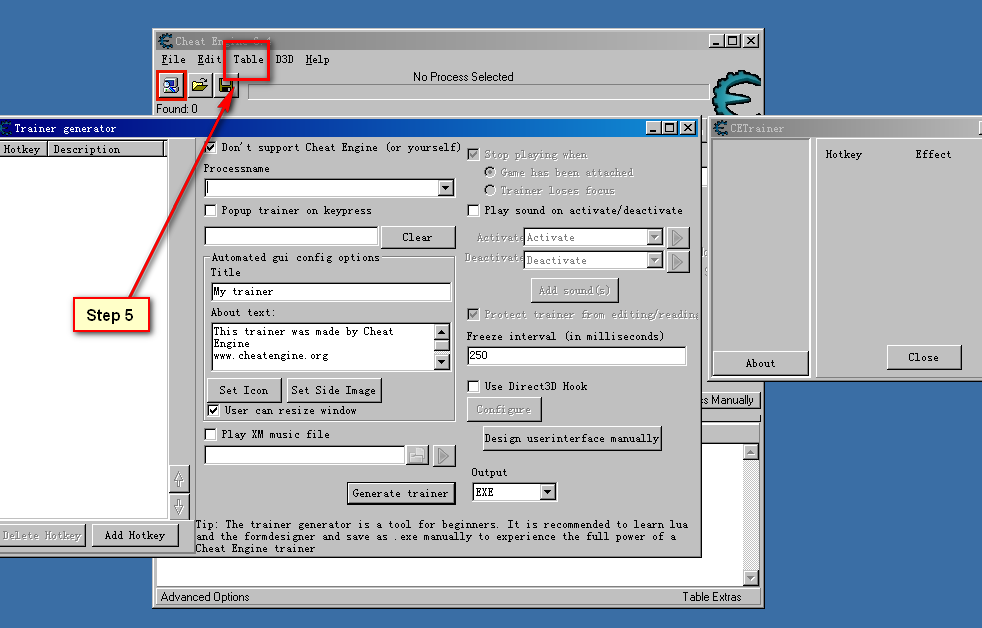The image size is (982, 628).
Task: Click the save floppy disk toolbar icon
Action: click(x=226, y=86)
